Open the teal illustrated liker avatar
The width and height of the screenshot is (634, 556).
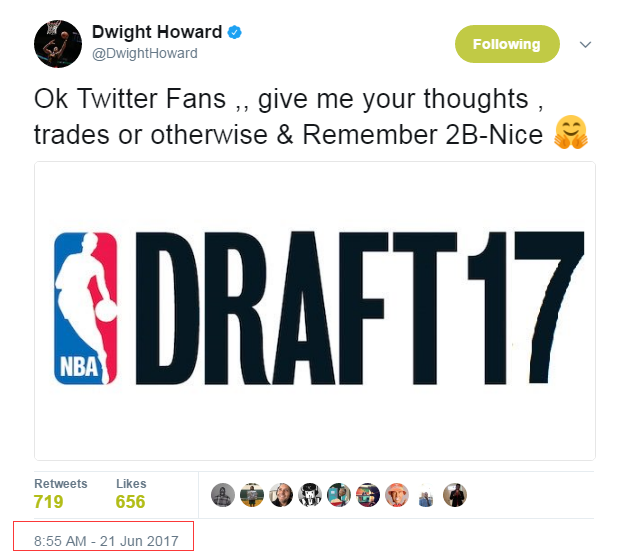[339, 495]
